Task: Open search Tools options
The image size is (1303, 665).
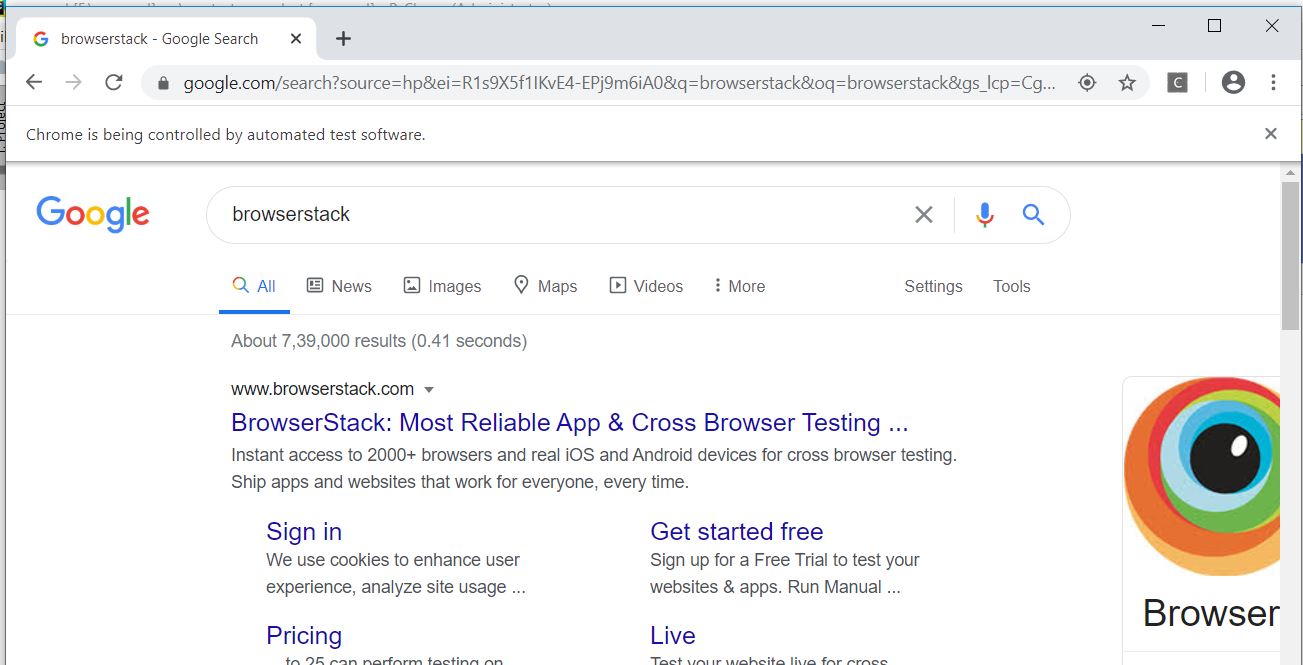Action: click(1011, 286)
